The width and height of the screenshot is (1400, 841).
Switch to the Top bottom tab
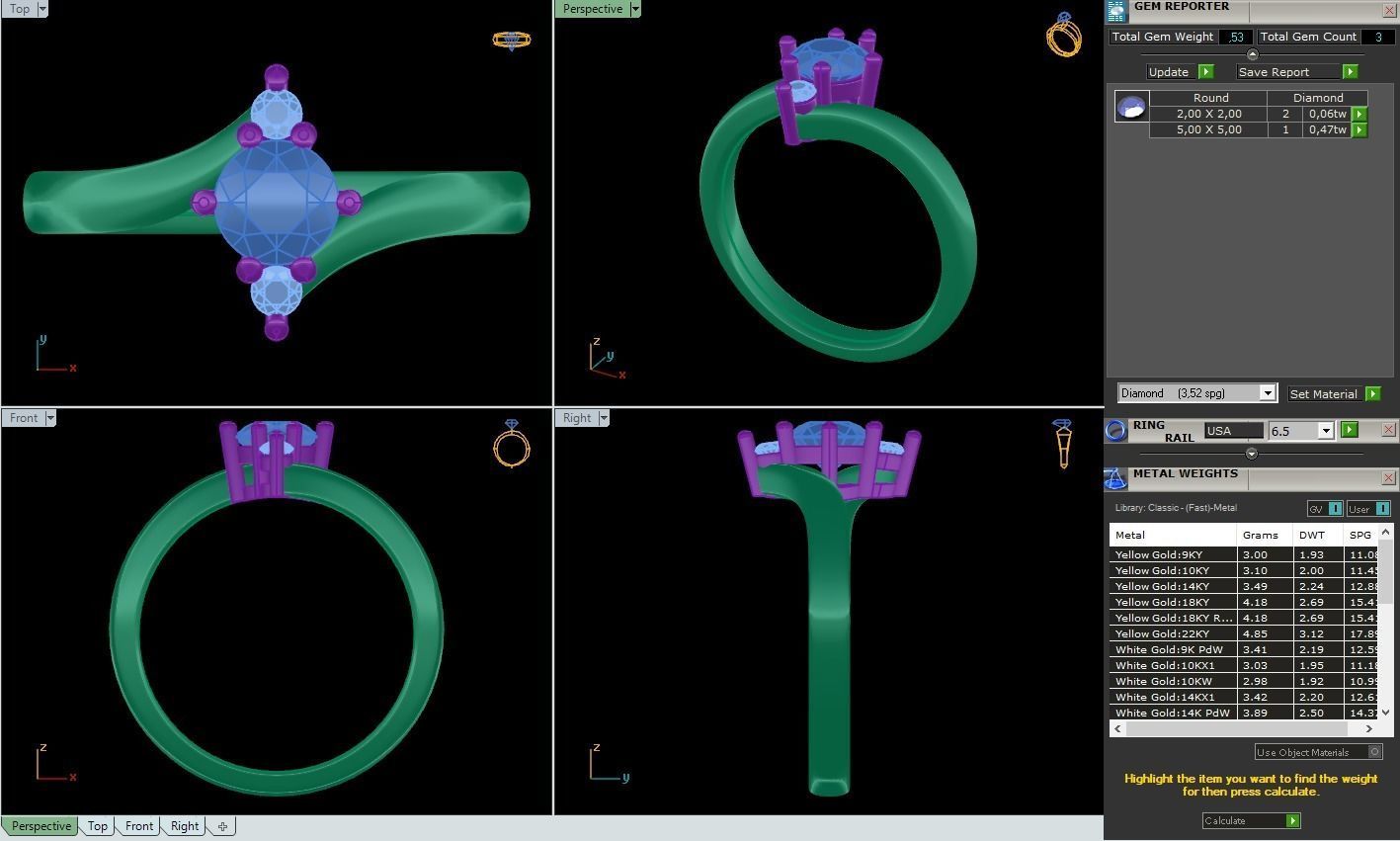pyautogui.click(x=97, y=826)
